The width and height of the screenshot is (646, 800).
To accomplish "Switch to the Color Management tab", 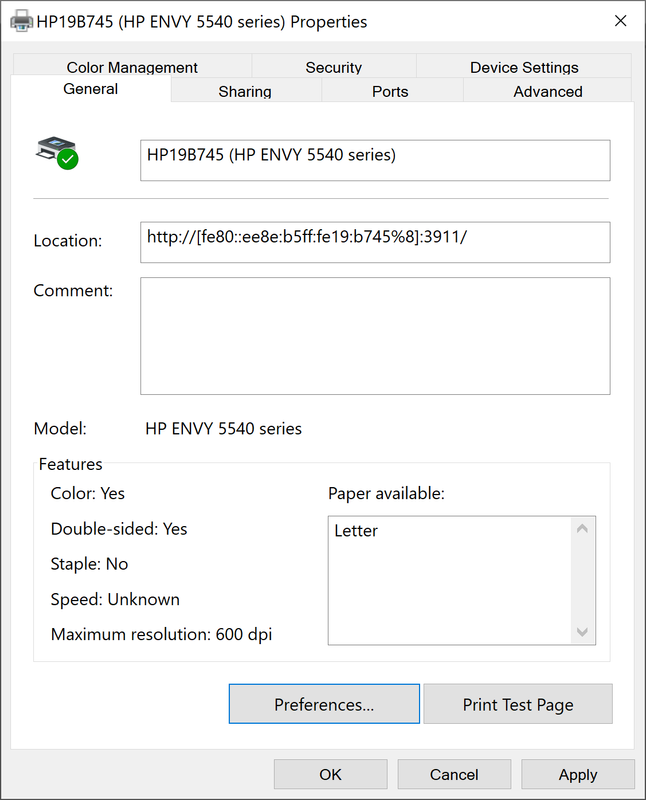I will [132, 68].
